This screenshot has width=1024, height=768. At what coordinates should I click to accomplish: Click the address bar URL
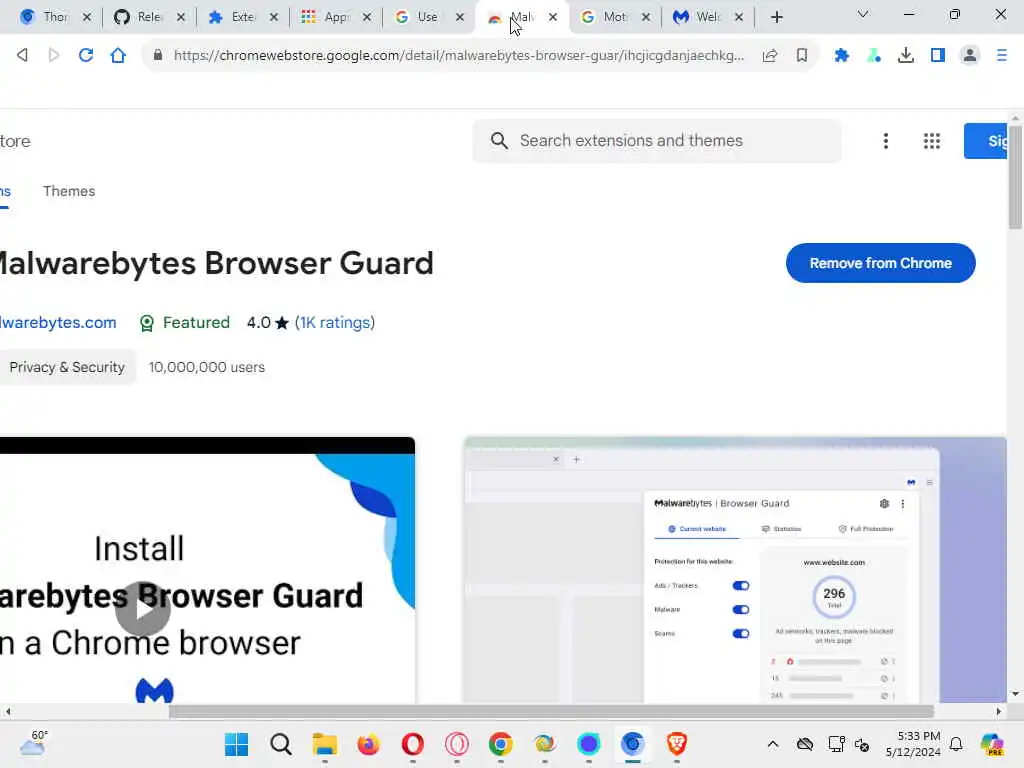[458, 56]
